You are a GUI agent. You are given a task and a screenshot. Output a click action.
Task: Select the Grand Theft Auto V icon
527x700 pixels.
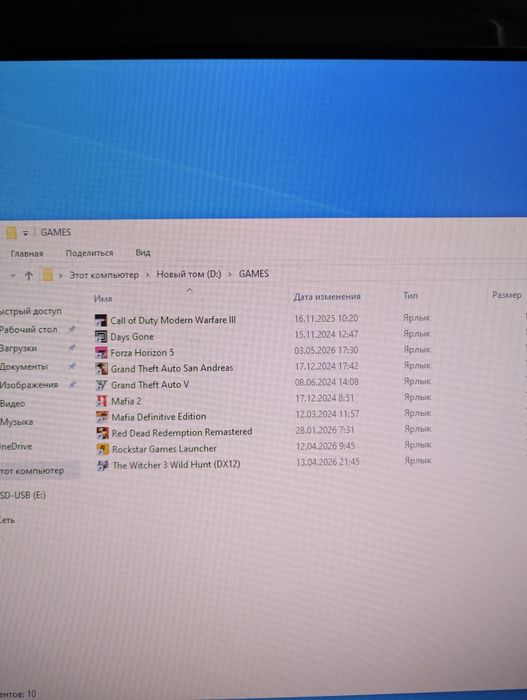(x=102, y=384)
